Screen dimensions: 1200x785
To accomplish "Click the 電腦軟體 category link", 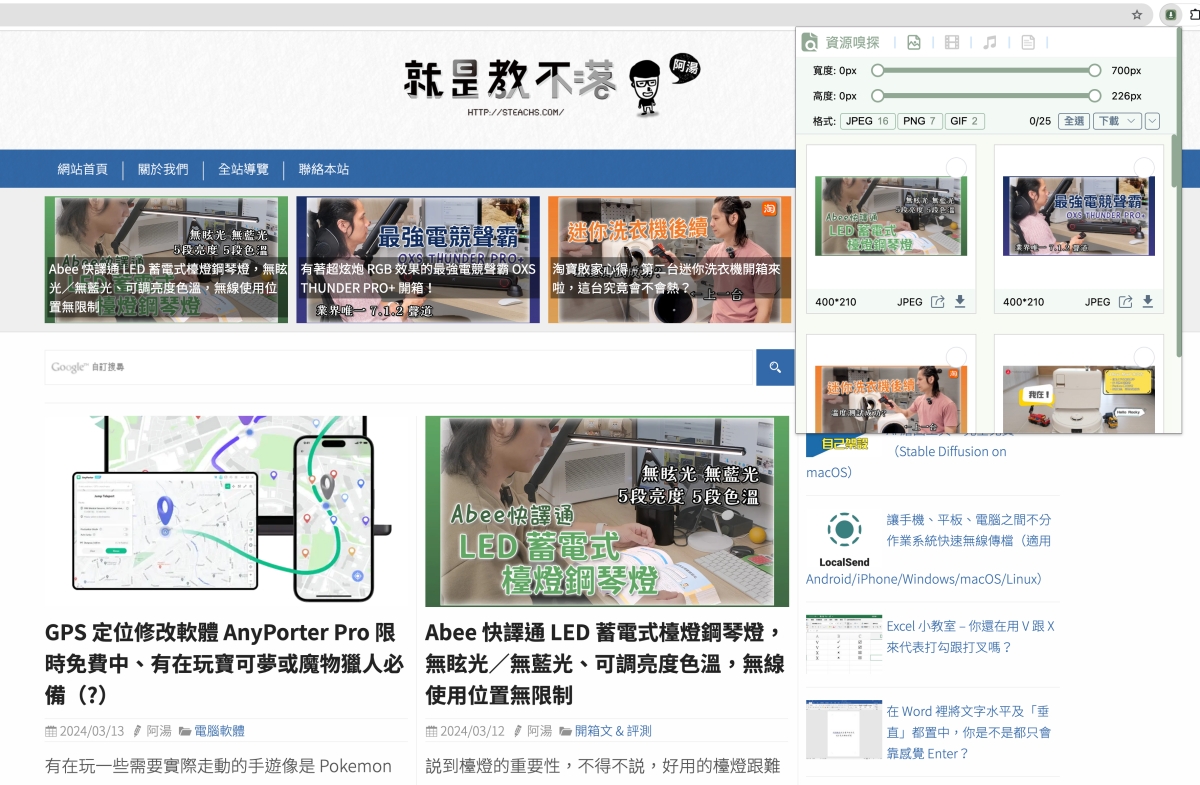I will [219, 731].
